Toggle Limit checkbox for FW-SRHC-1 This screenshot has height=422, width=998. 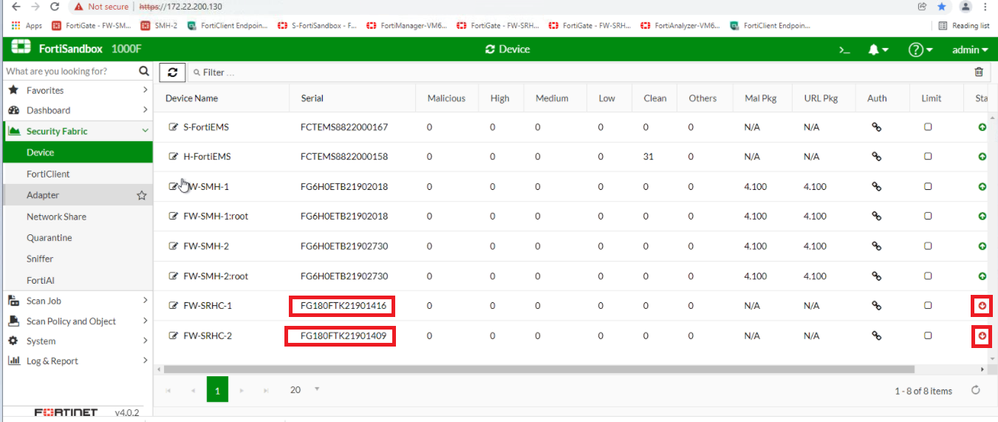pos(928,306)
